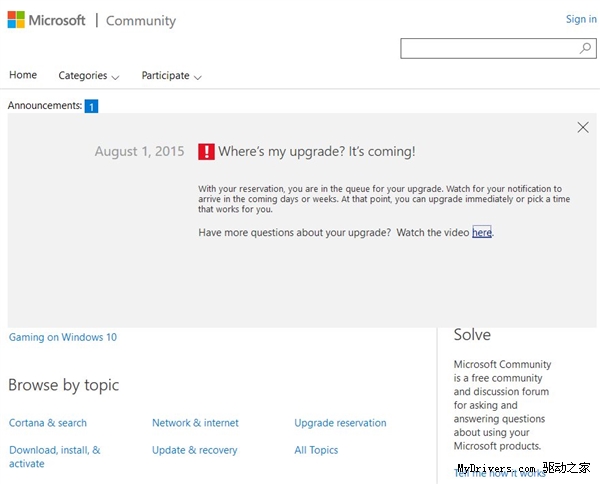Click the announcements count badge

(x=91, y=106)
